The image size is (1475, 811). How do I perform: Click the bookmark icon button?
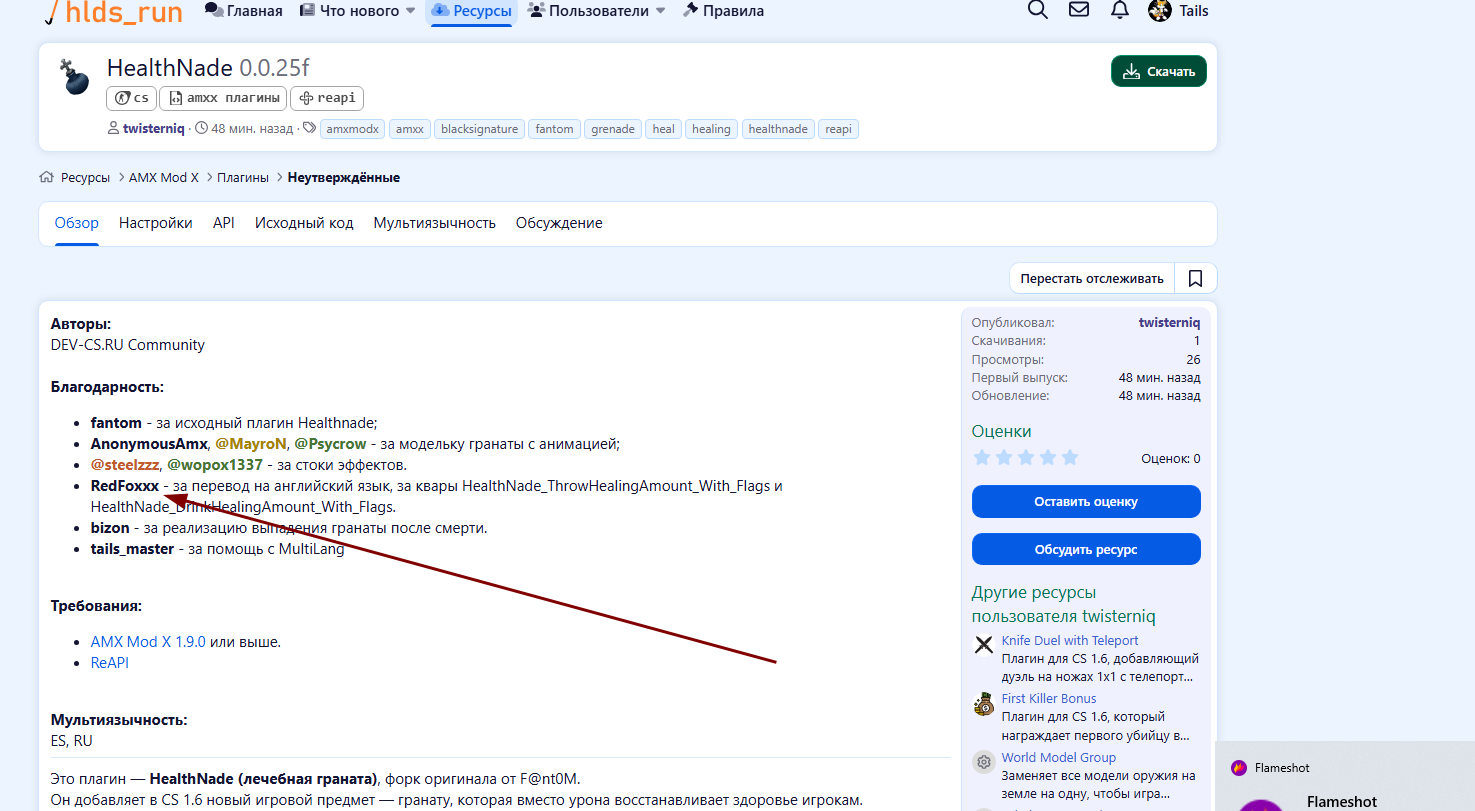[x=1195, y=279]
